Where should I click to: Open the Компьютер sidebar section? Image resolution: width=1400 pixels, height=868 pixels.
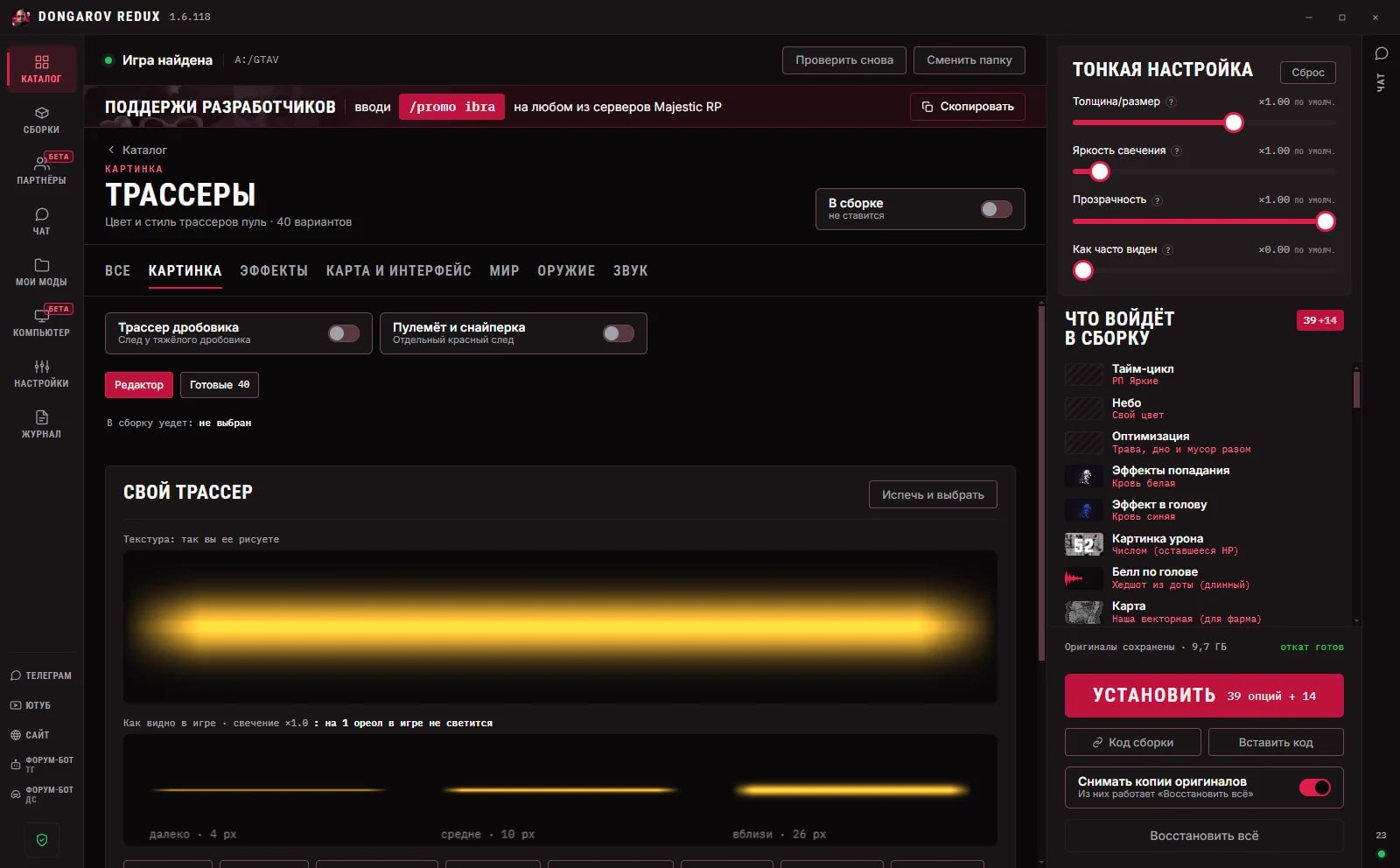point(41,323)
